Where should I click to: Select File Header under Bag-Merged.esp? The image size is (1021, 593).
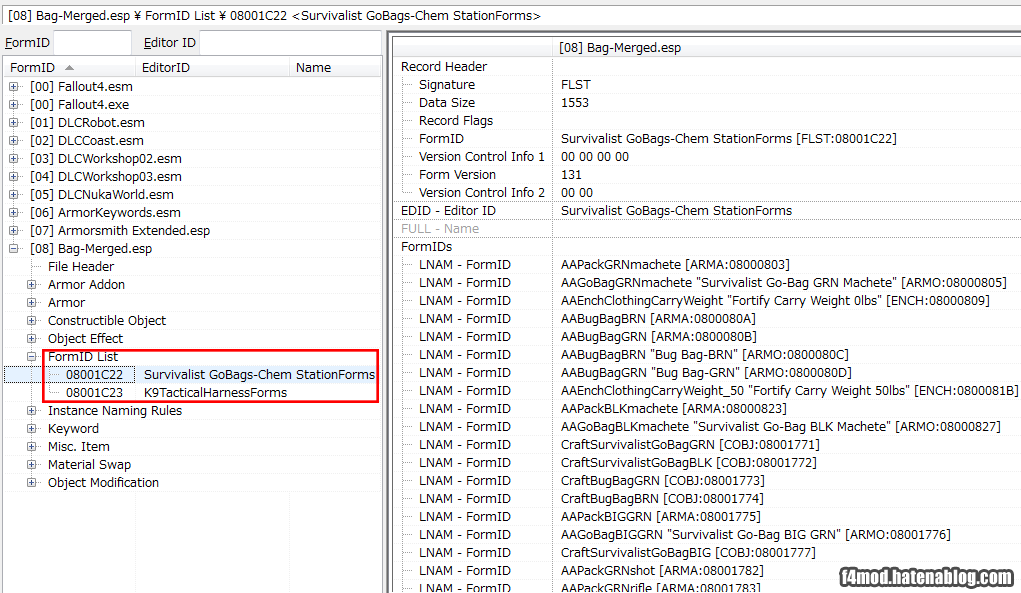pos(81,267)
